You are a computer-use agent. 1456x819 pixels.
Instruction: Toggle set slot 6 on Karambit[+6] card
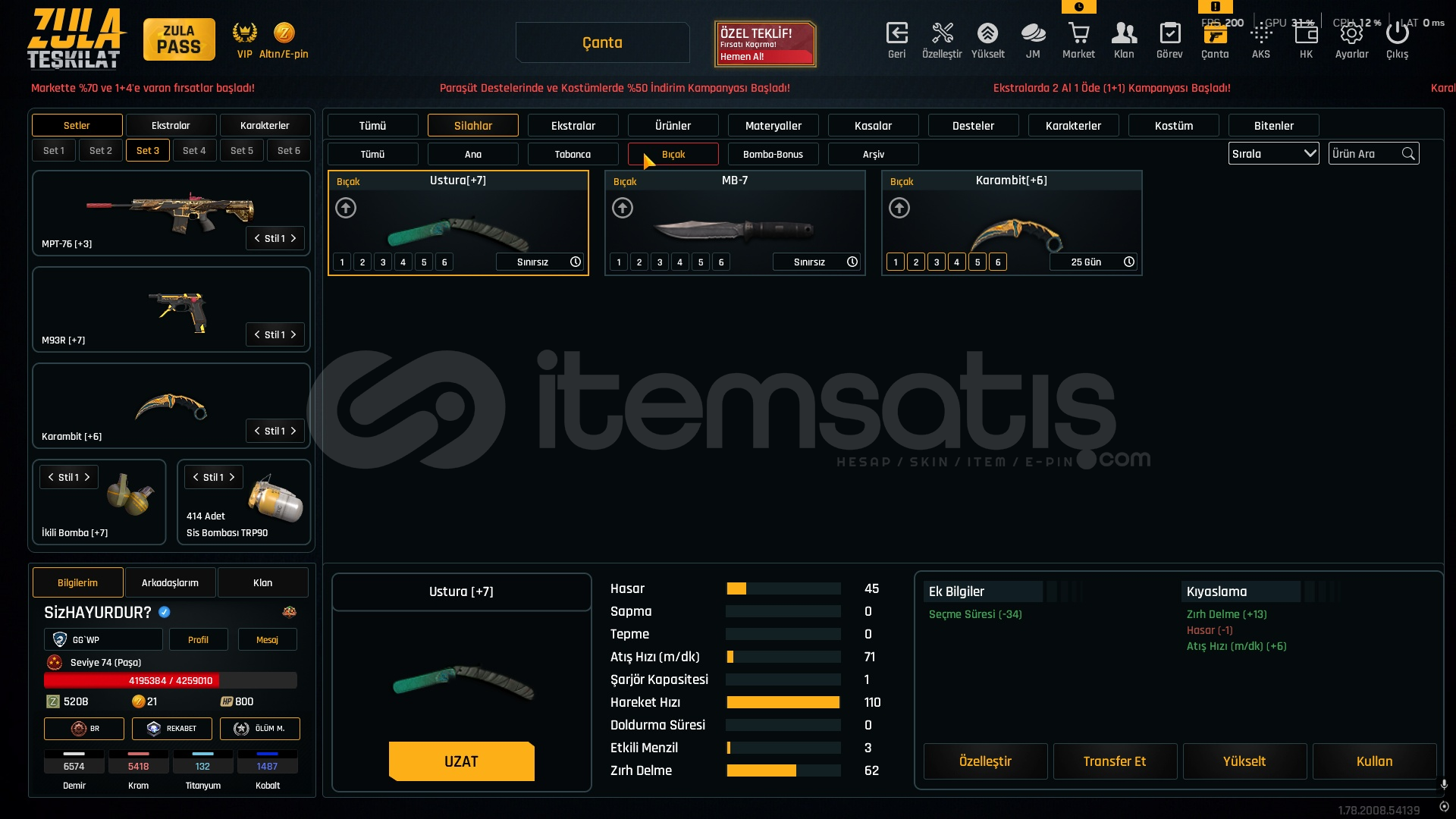pos(998,262)
